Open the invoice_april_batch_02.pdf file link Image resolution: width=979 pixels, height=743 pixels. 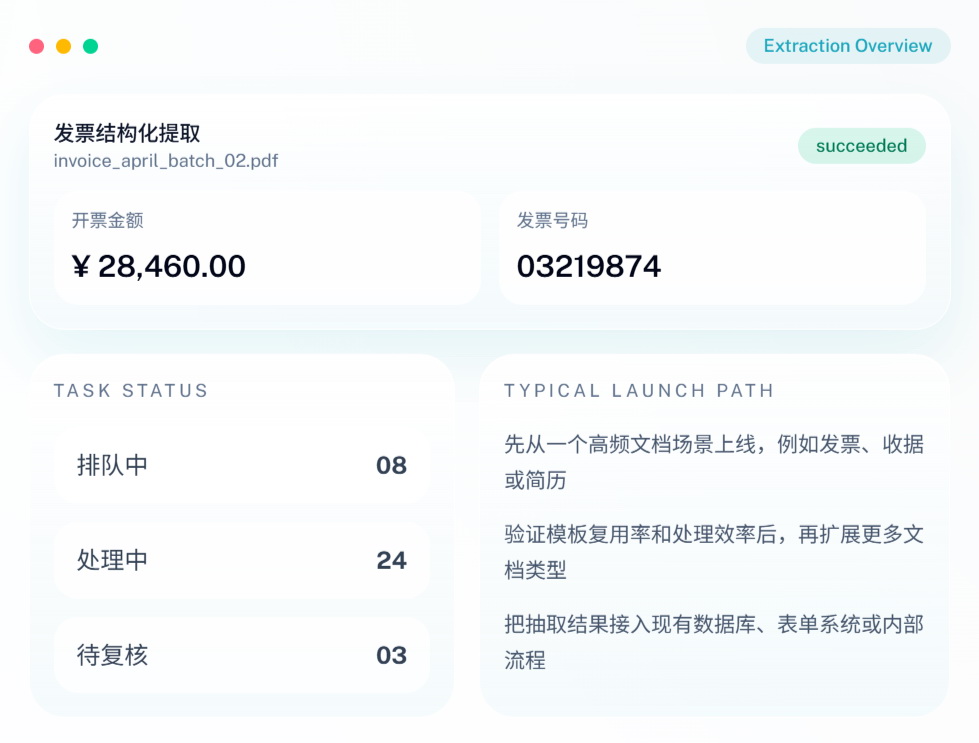click(165, 160)
